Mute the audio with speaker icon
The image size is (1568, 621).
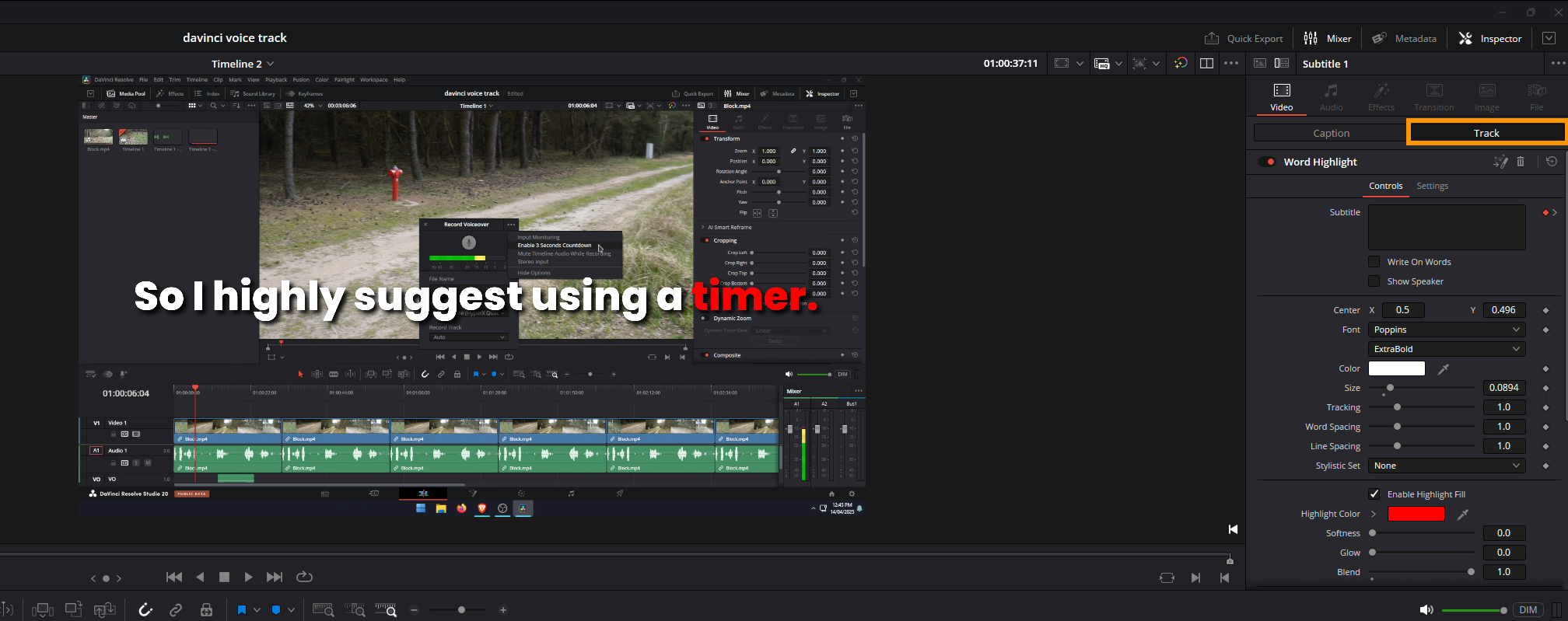click(1426, 610)
